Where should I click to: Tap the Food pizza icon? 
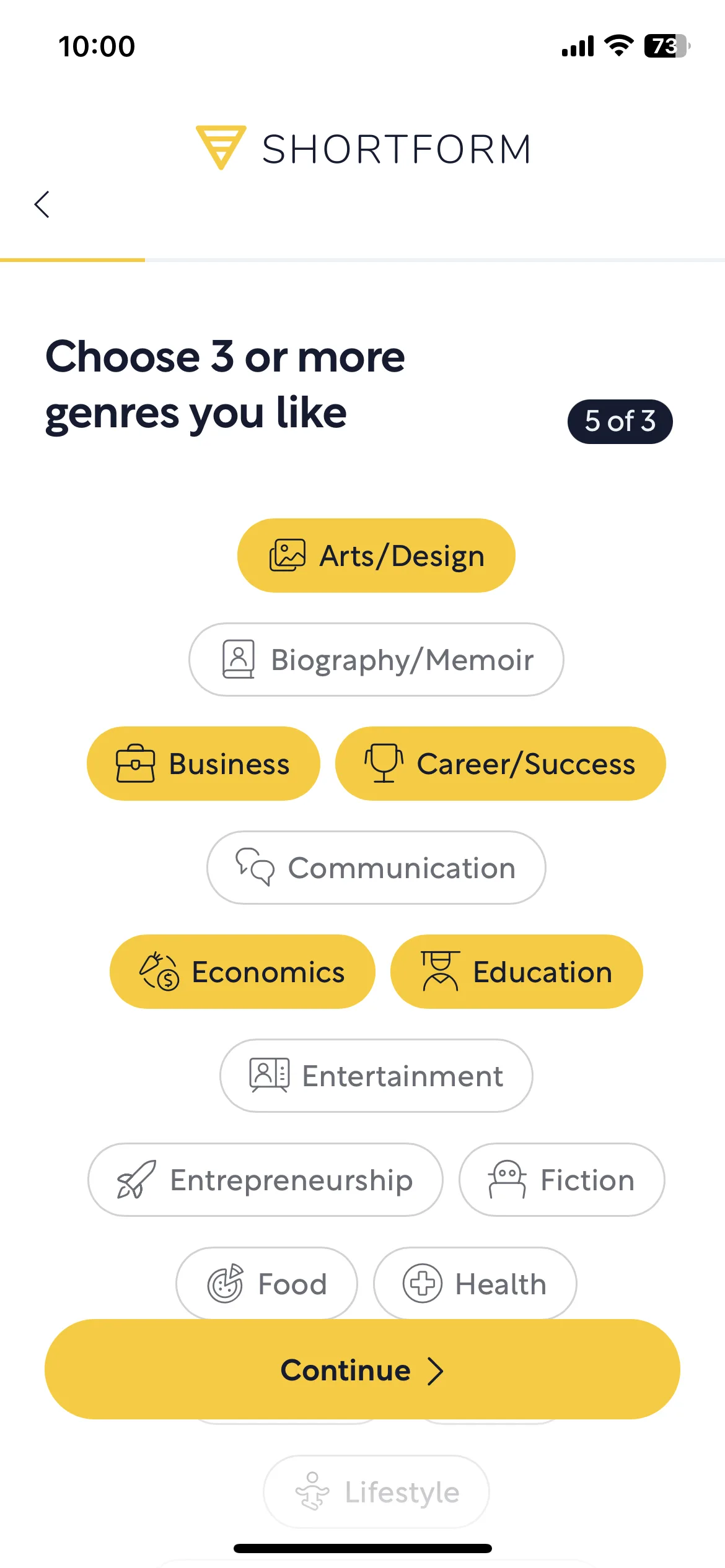(x=225, y=1283)
